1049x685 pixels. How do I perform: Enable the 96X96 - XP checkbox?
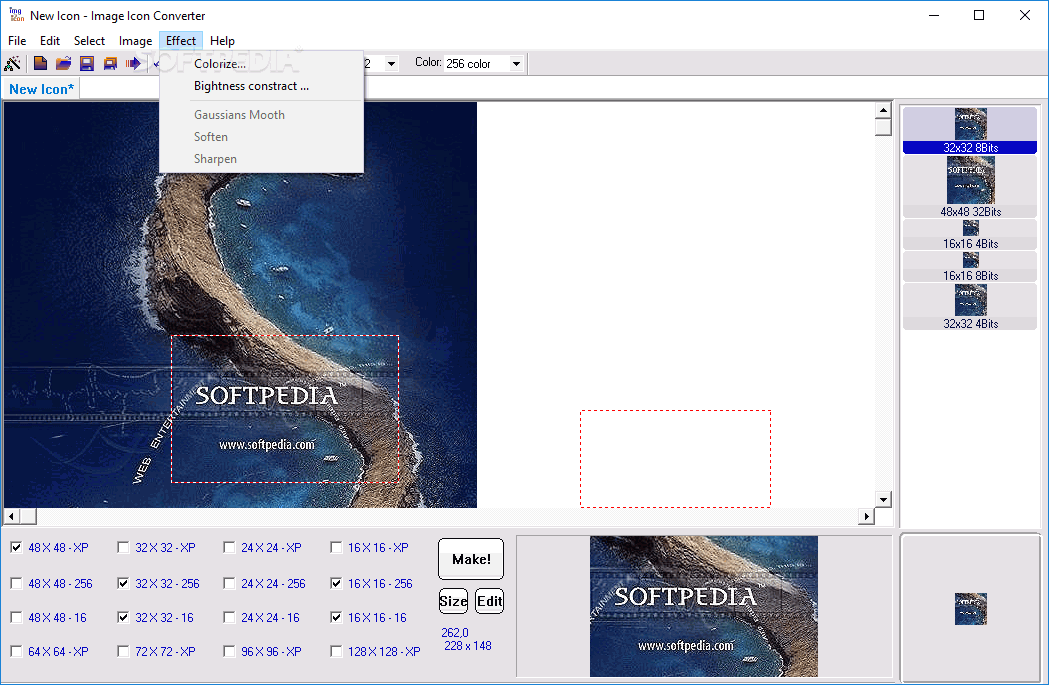coord(229,652)
